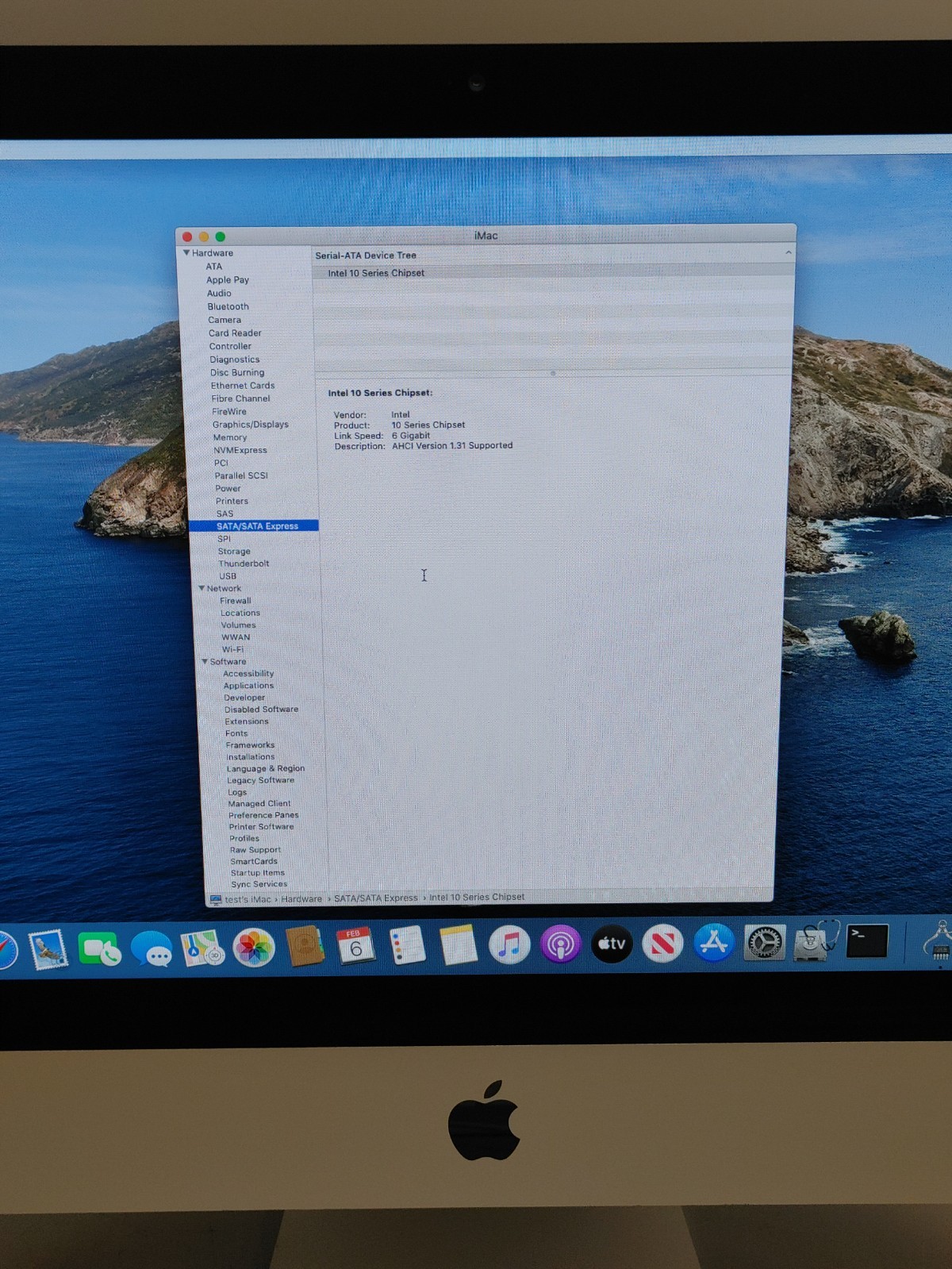952x1269 pixels.
Task: Open Calendar showing Feb 6
Action: point(355,946)
